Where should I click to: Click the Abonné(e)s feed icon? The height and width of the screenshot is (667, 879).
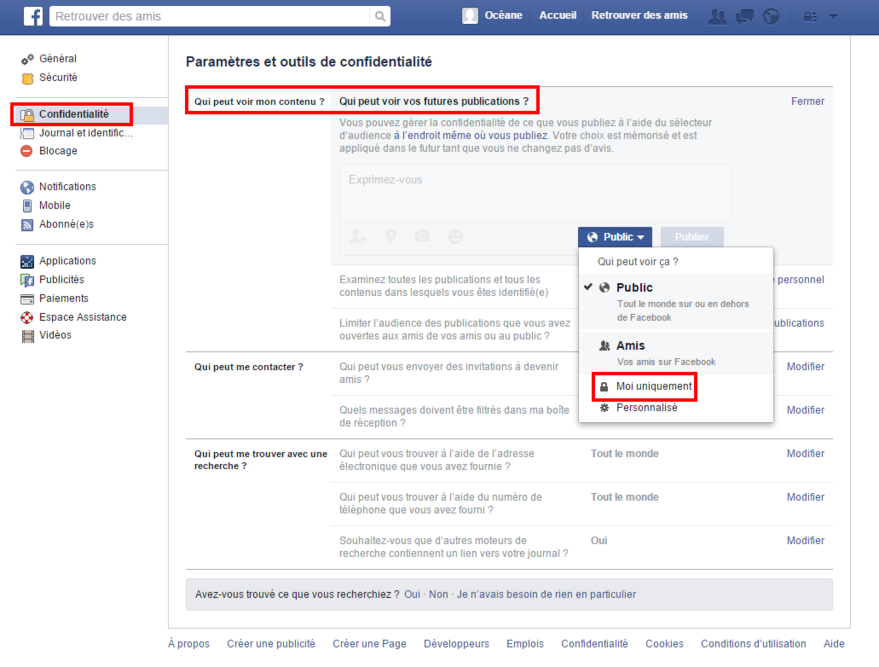click(x=27, y=225)
